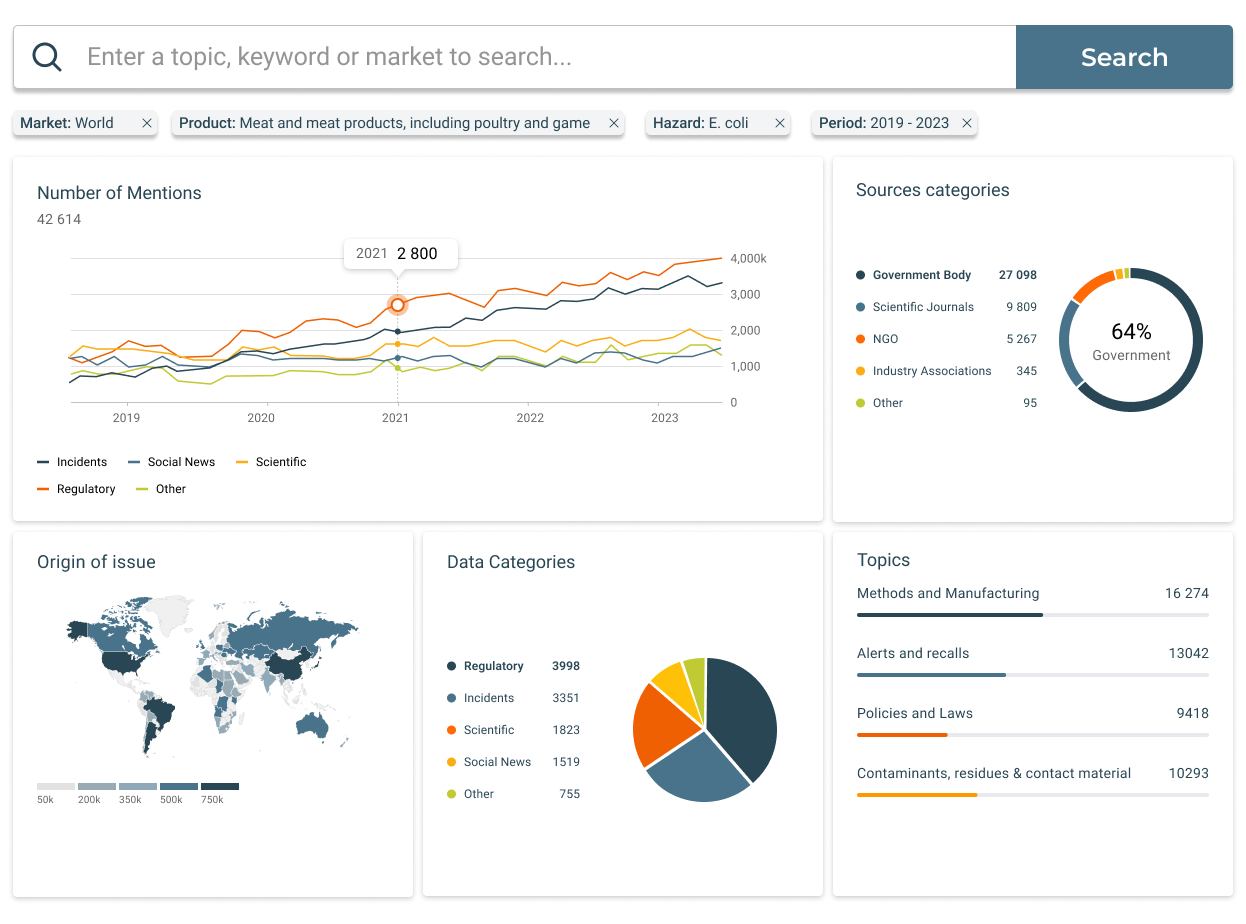Open the Policies and Laws topic
Viewport: 1246px width, 924px height.
914,713
